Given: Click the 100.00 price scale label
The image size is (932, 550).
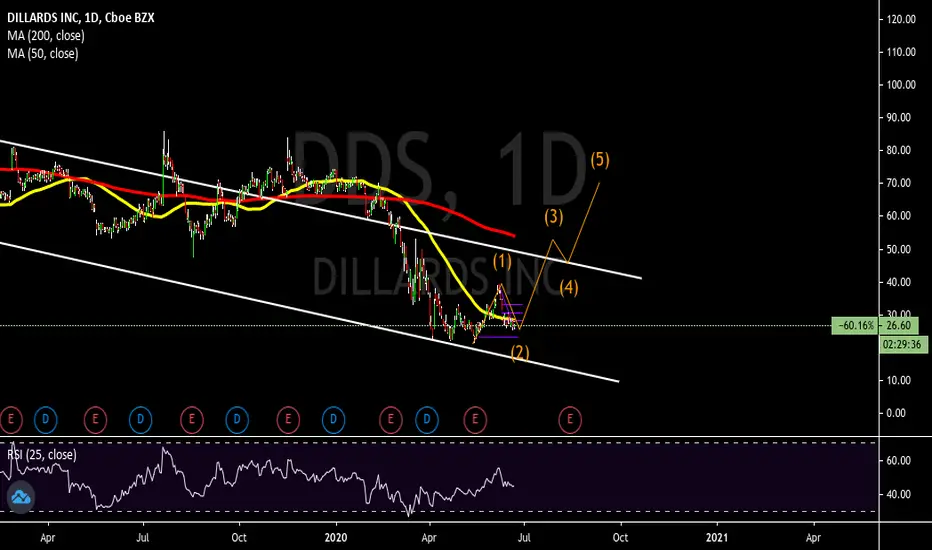Looking at the screenshot, I should [x=901, y=84].
